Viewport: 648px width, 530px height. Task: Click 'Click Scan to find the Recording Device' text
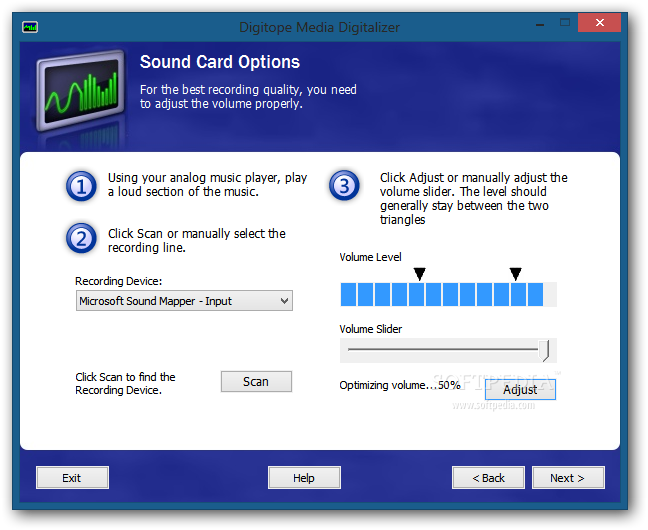pos(125,384)
